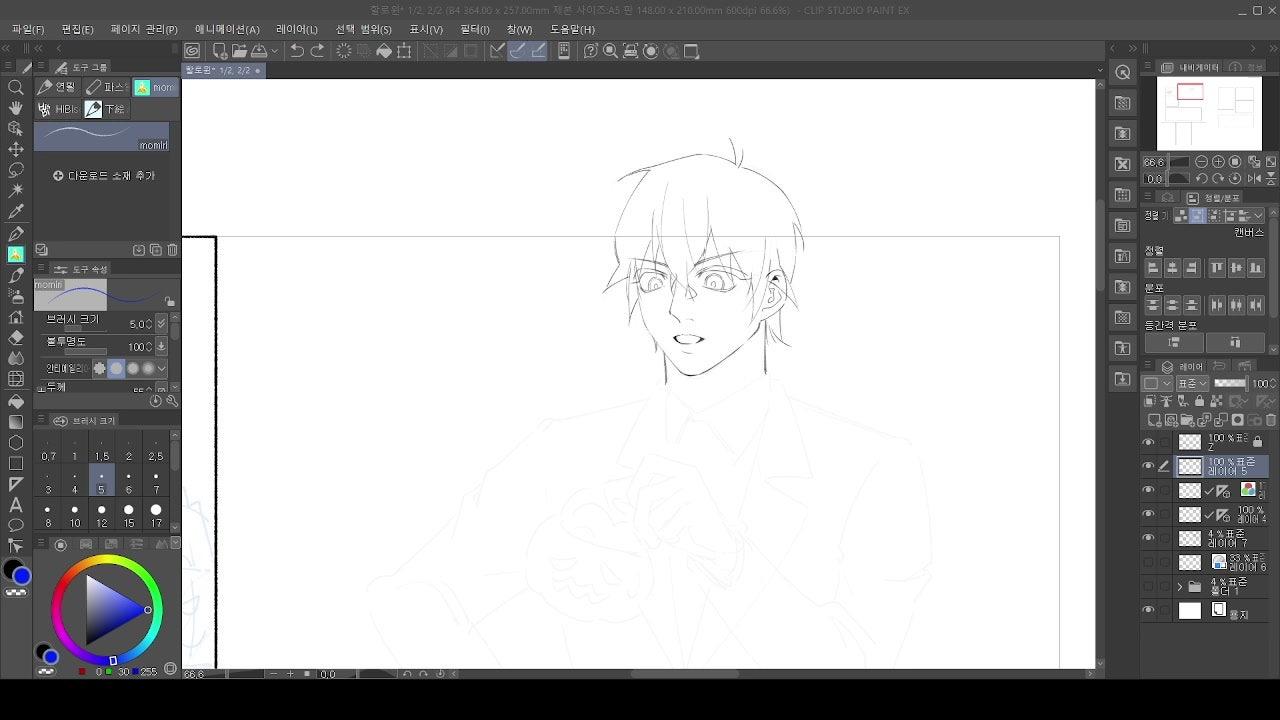Open the 레이어(L) menu

pyautogui.click(x=297, y=29)
